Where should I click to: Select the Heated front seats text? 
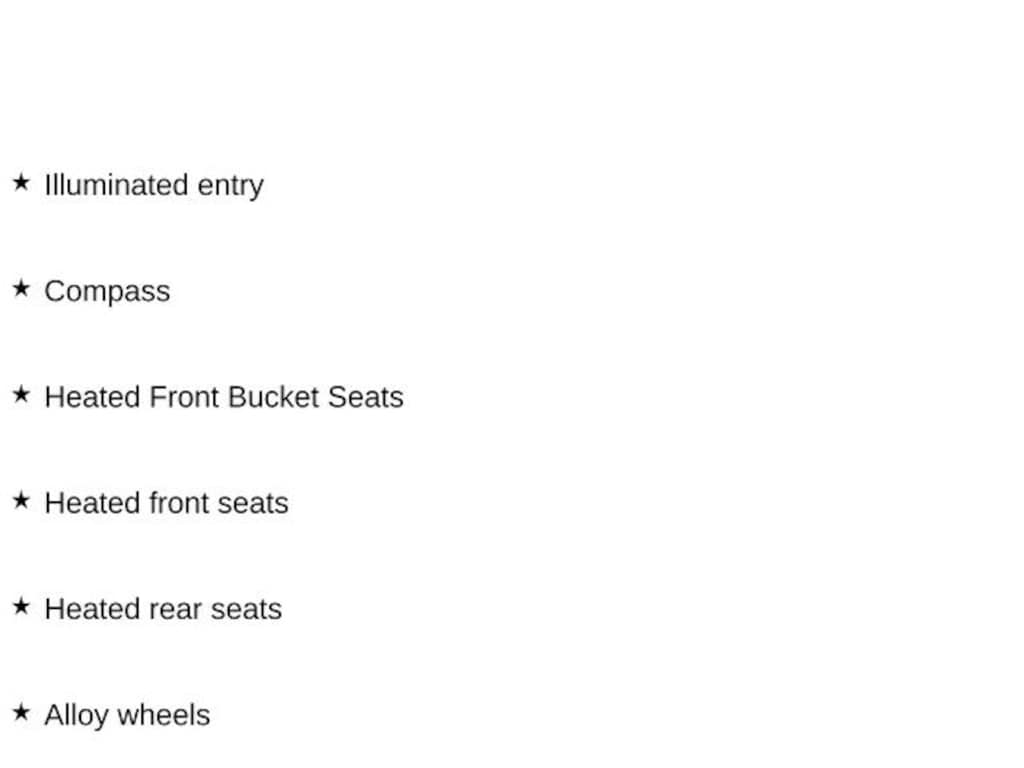click(166, 503)
